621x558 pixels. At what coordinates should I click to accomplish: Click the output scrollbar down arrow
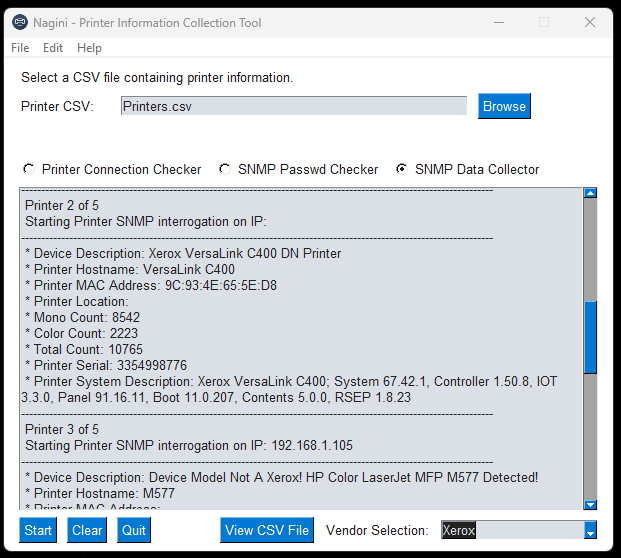pos(590,505)
